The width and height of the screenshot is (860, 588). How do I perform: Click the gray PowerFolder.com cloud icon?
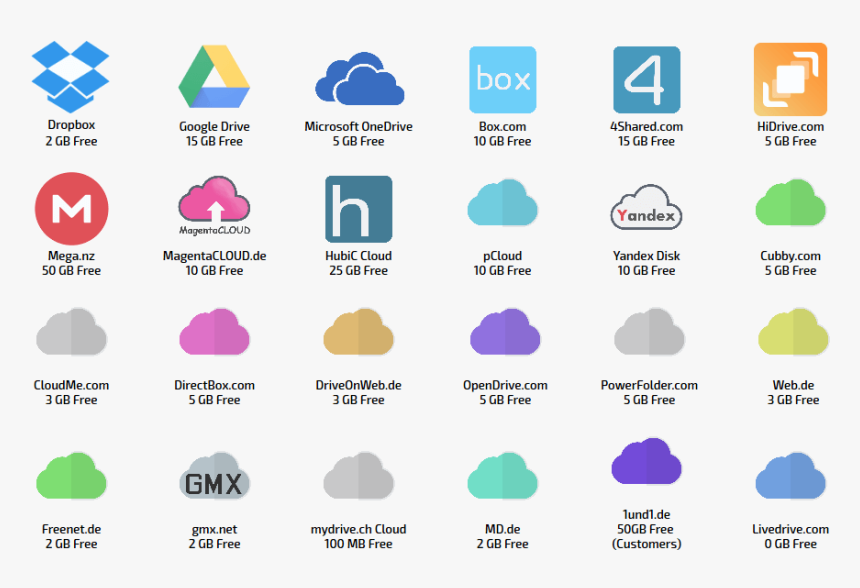pos(649,332)
